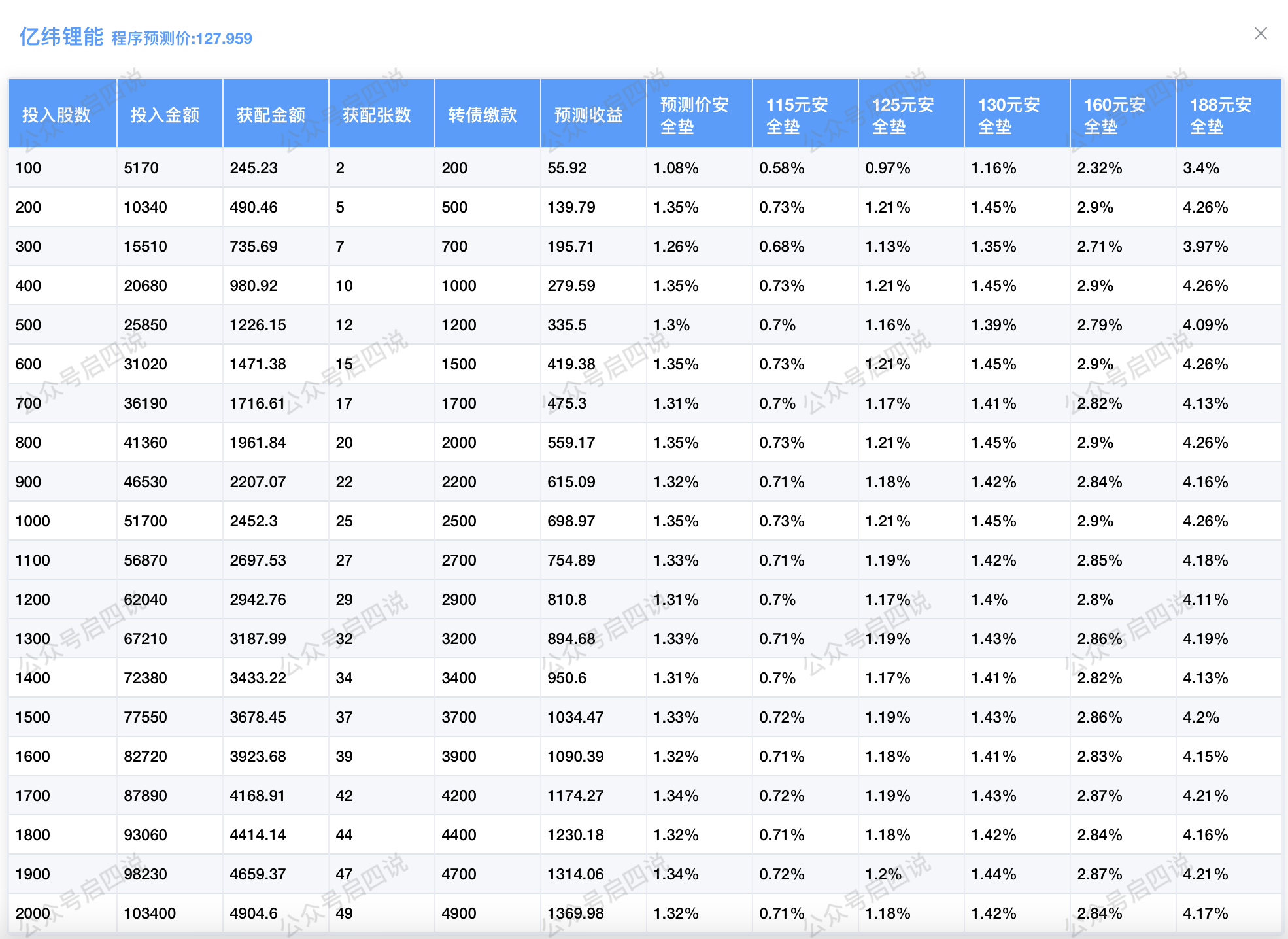Screen dimensions: 1288x939
Task: Click the 亿纬锂能 title text
Action: point(61,37)
